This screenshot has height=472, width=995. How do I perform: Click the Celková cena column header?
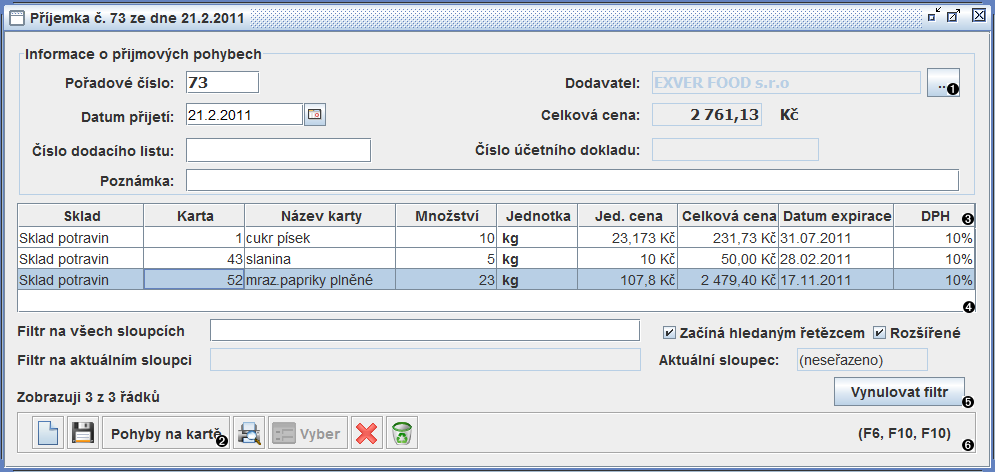(x=728, y=216)
